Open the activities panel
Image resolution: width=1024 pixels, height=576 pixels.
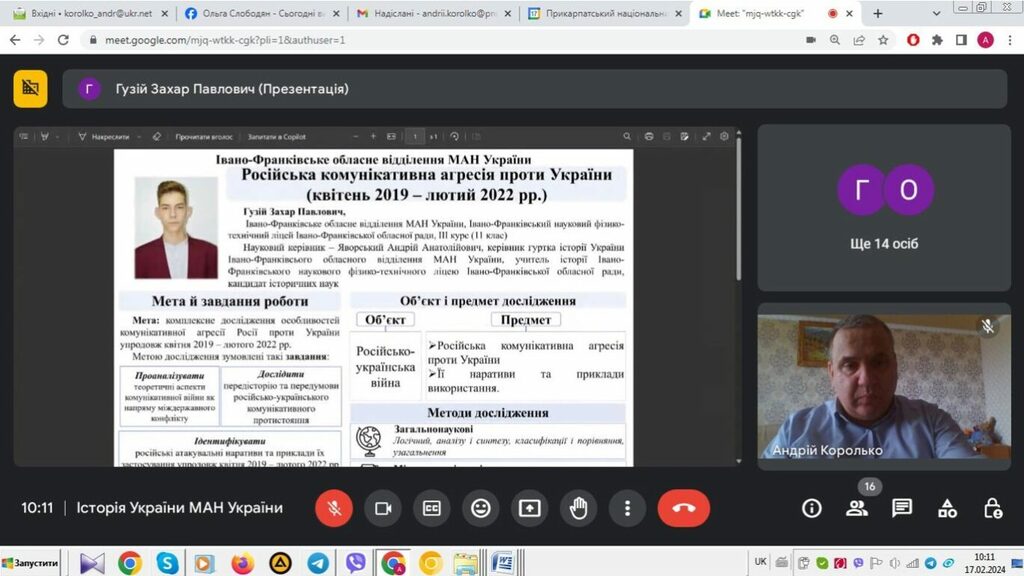coord(947,508)
